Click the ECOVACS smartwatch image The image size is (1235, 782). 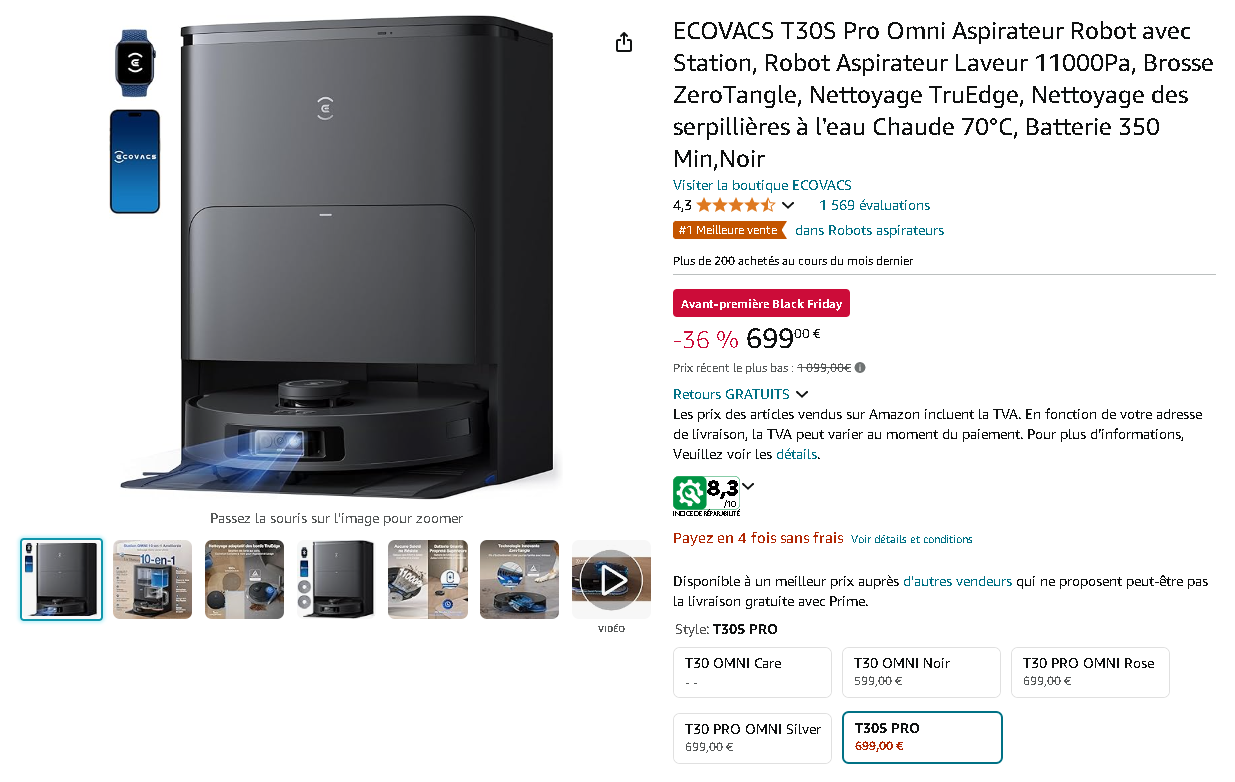pos(135,63)
